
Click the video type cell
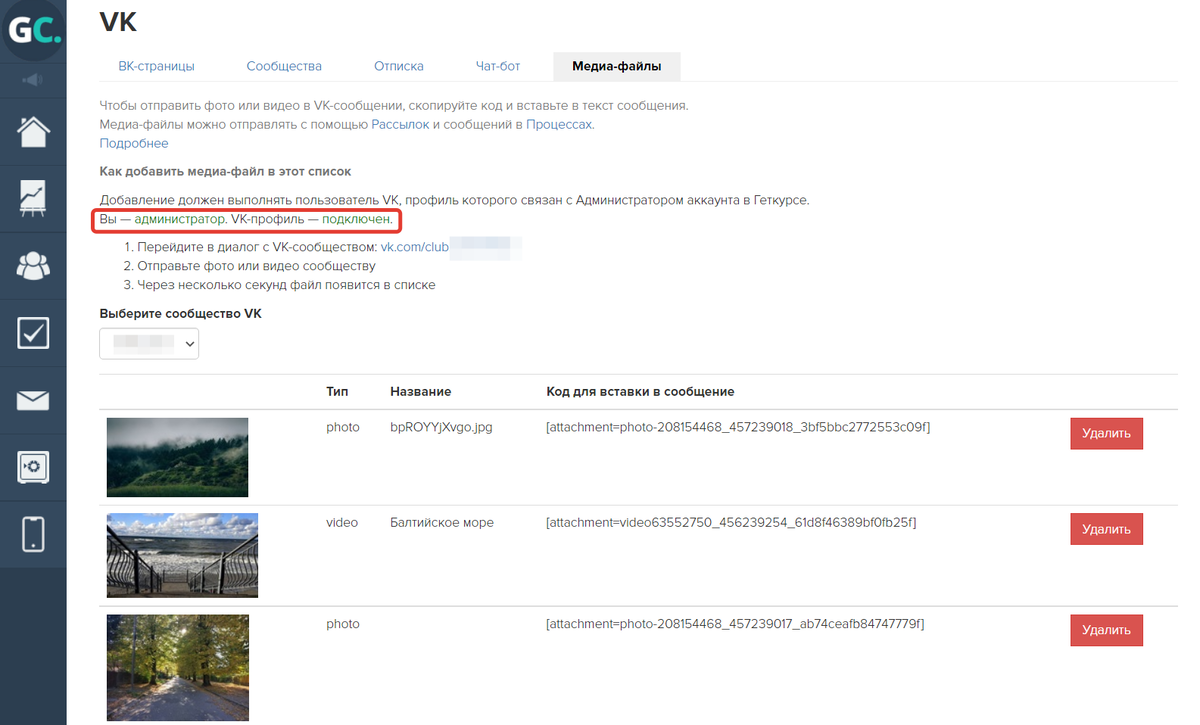point(342,522)
